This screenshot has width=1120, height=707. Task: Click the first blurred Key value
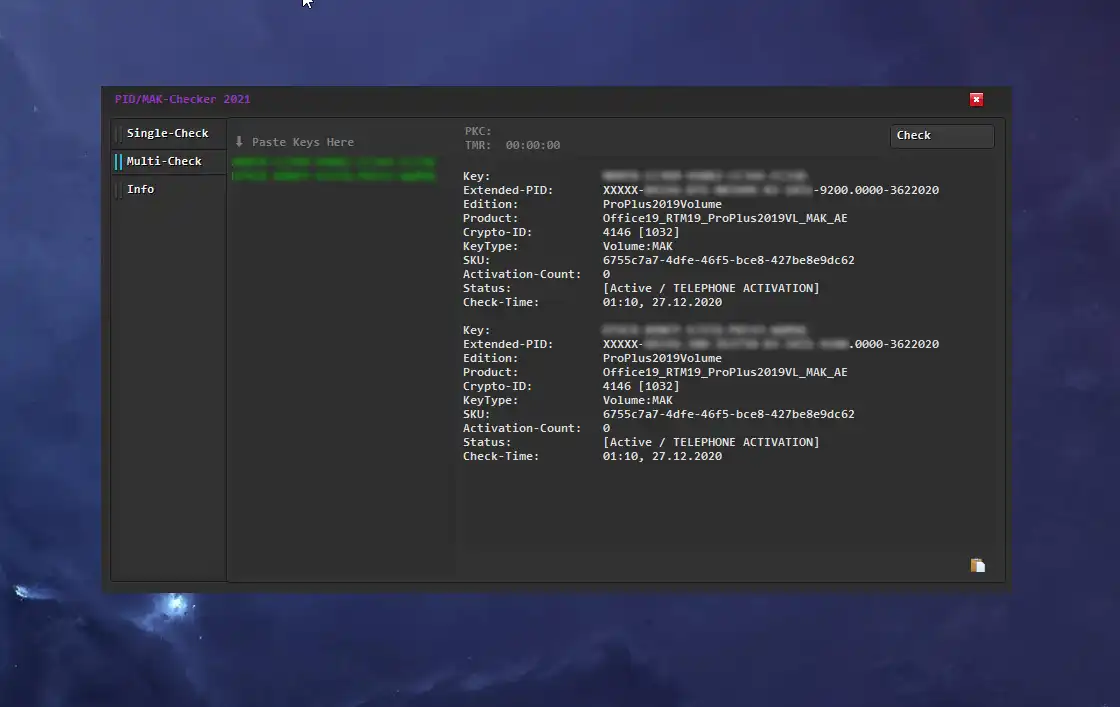pyautogui.click(x=704, y=176)
